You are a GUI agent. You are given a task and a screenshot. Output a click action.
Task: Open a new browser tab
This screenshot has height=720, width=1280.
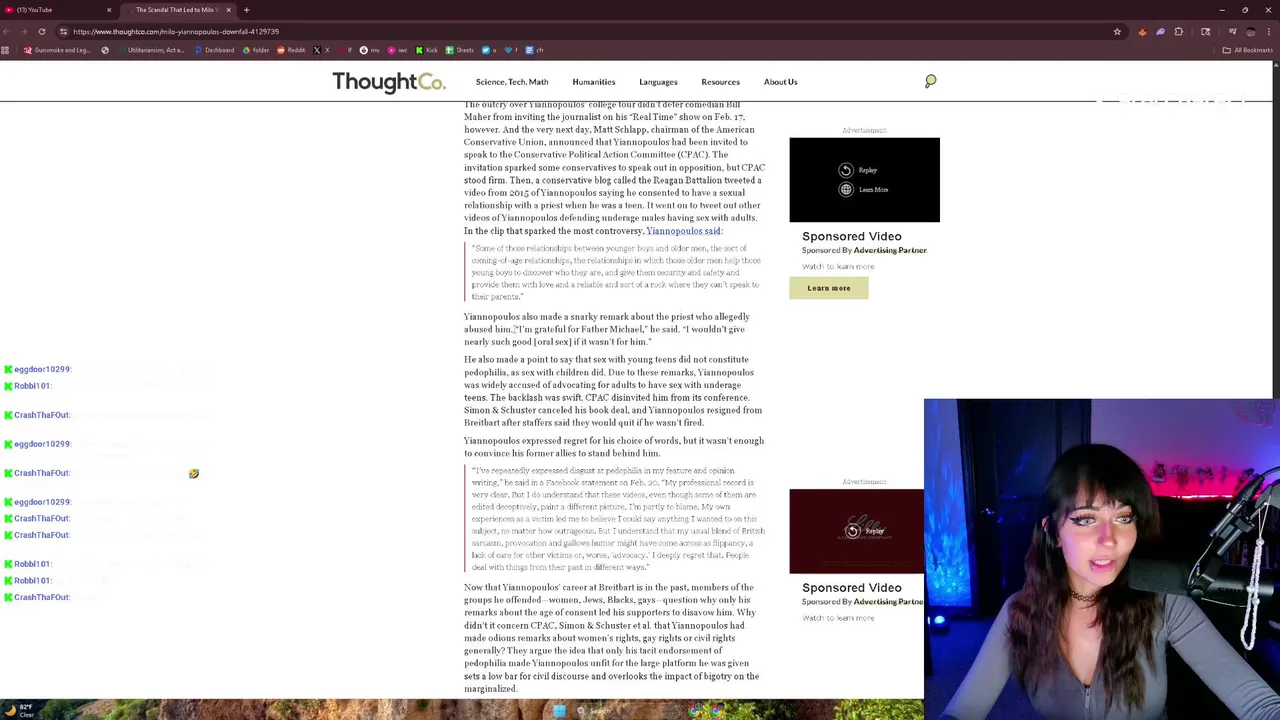(x=246, y=10)
